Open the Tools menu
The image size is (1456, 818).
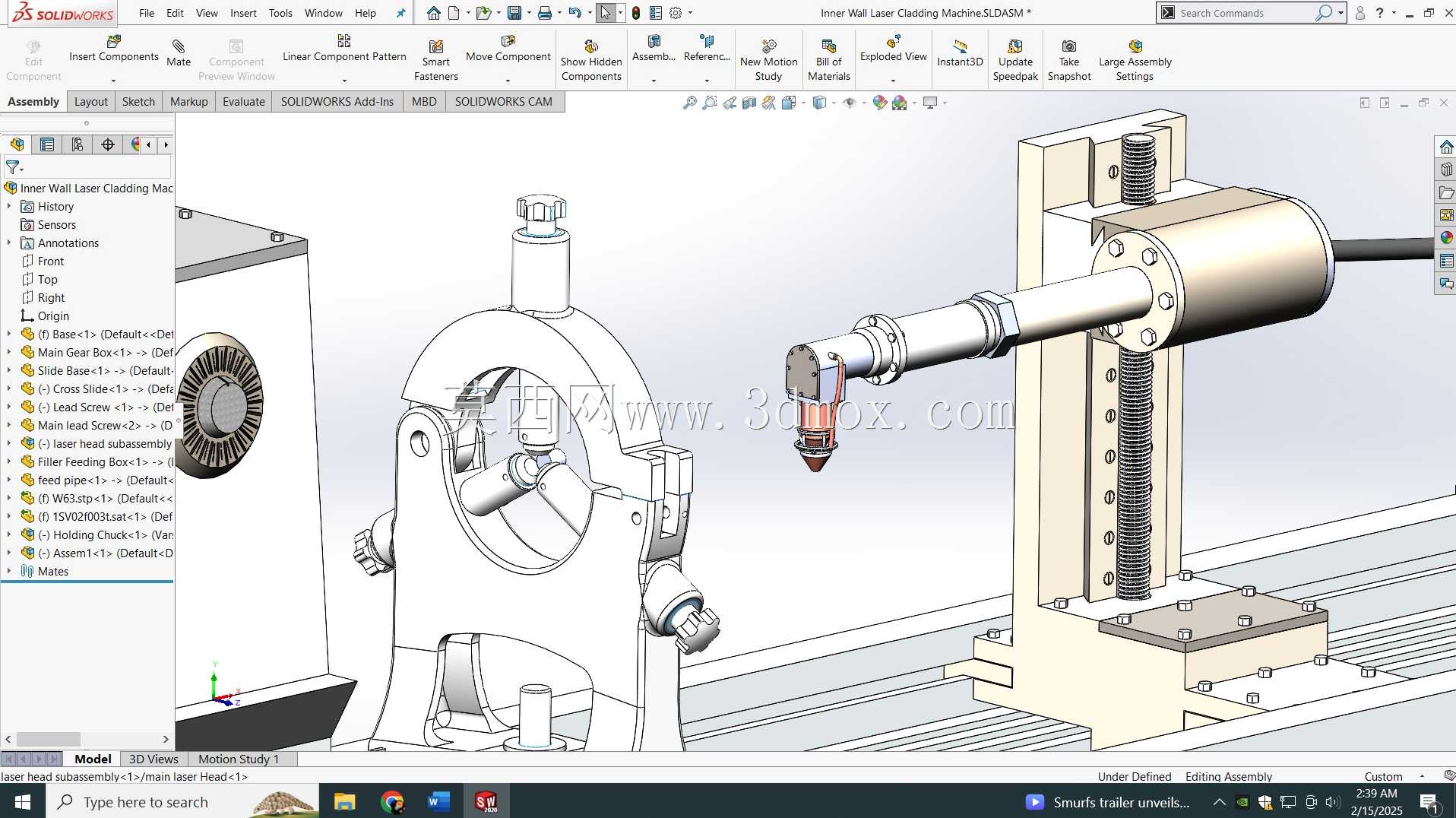[x=280, y=13]
